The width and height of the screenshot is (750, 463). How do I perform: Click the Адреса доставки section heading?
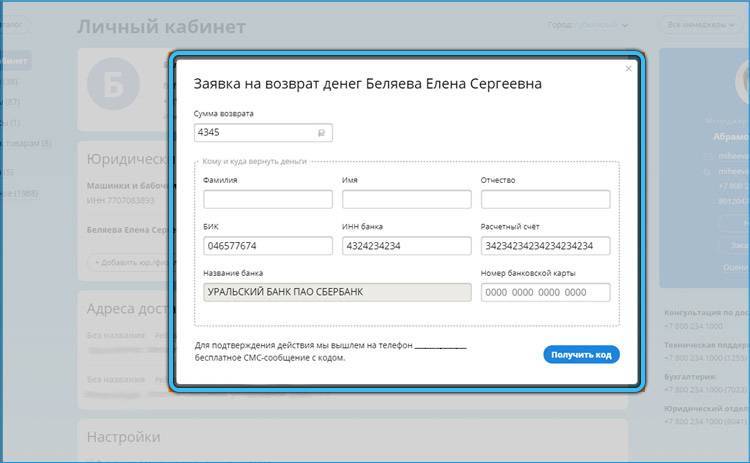[x=128, y=309]
